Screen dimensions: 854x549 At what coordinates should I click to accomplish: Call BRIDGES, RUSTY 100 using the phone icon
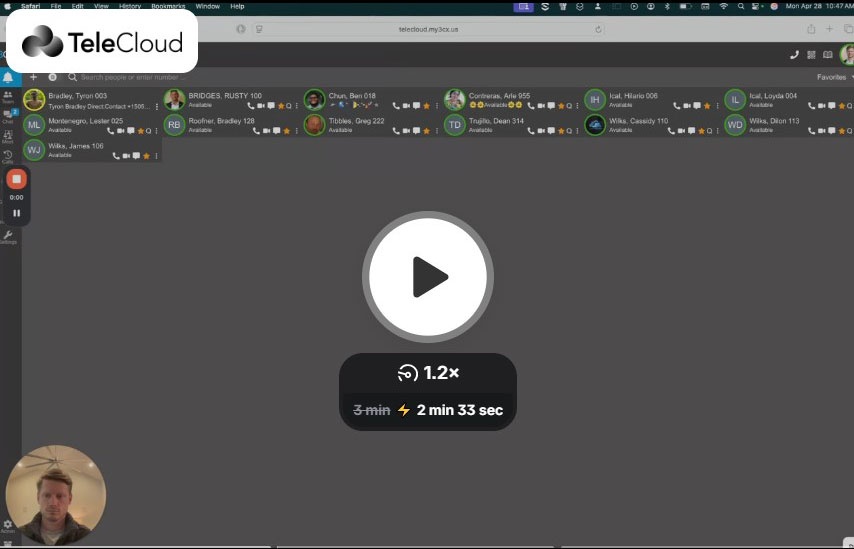(251, 106)
